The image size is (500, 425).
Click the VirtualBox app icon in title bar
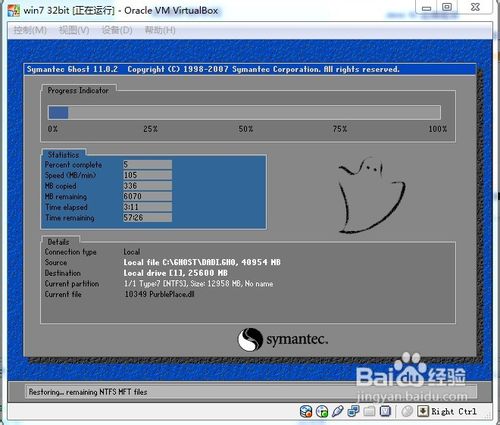tap(13, 10)
